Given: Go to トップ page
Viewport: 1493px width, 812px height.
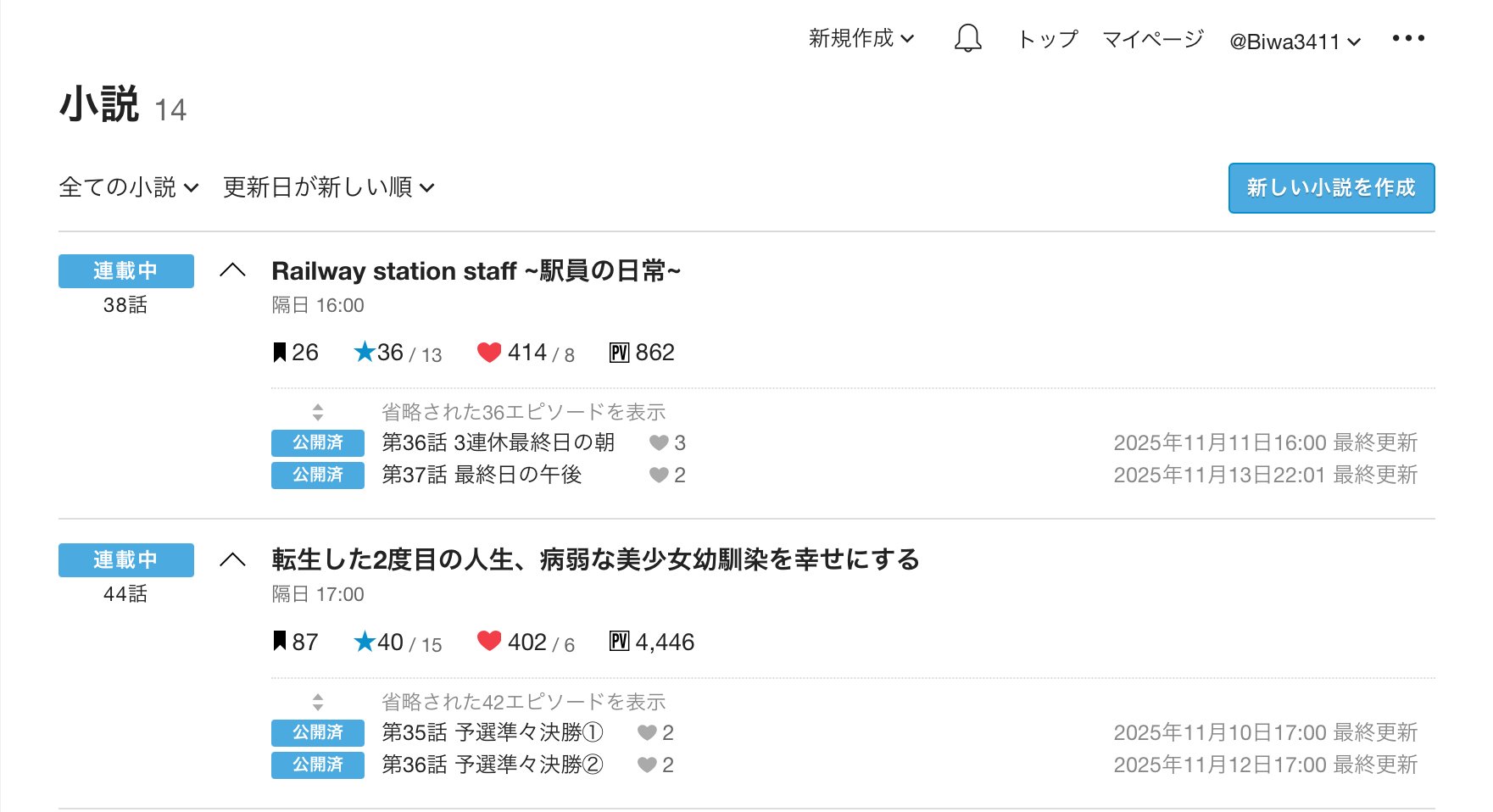Looking at the screenshot, I should 1048,39.
